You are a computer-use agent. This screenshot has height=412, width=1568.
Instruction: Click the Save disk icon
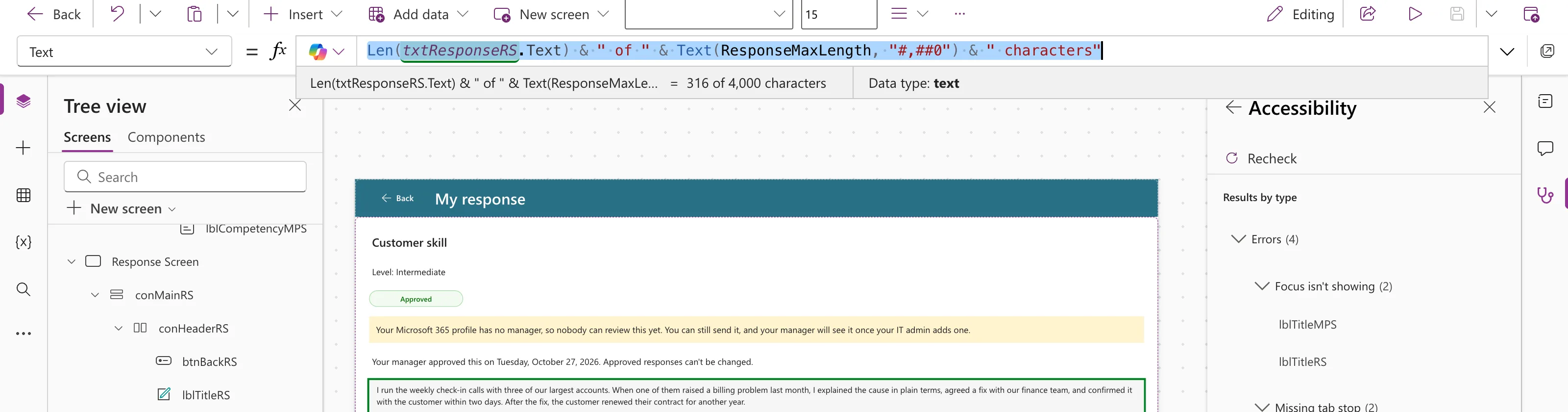[1457, 14]
